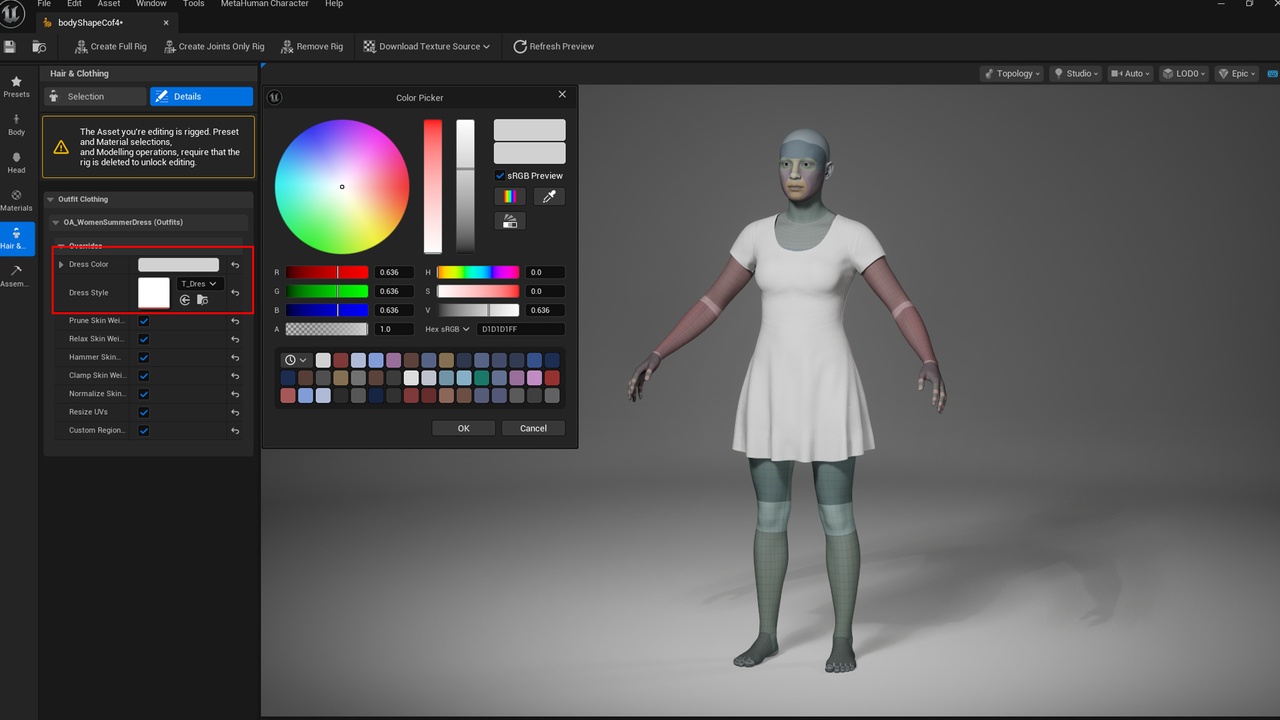Click the Hue slider bar

[478, 272]
